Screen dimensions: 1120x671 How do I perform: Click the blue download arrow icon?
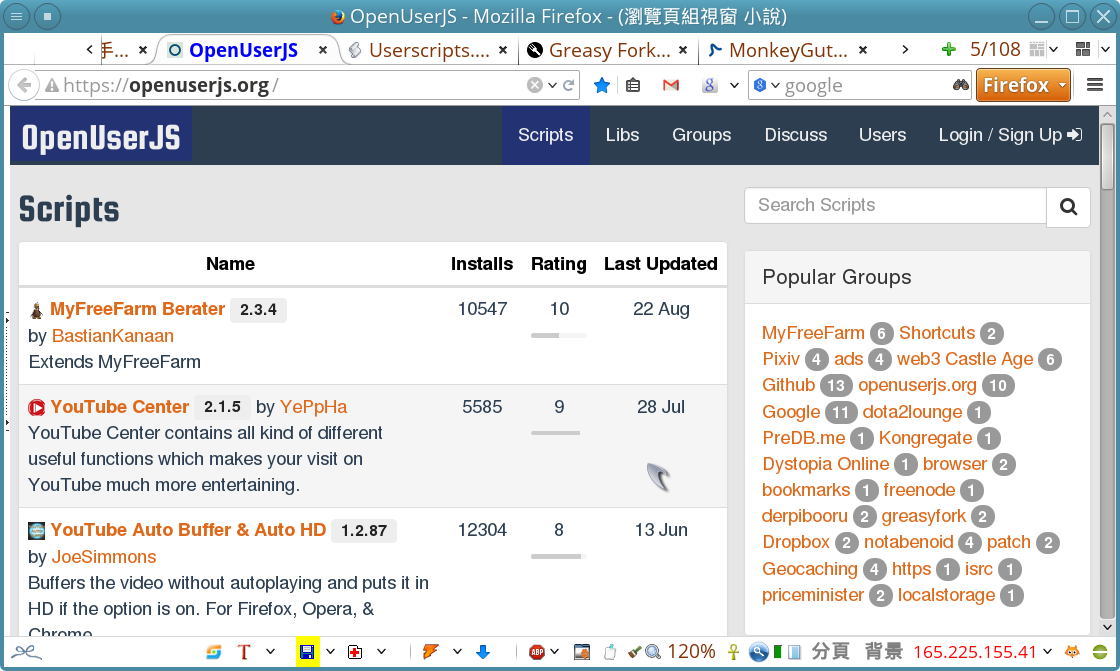[483, 652]
